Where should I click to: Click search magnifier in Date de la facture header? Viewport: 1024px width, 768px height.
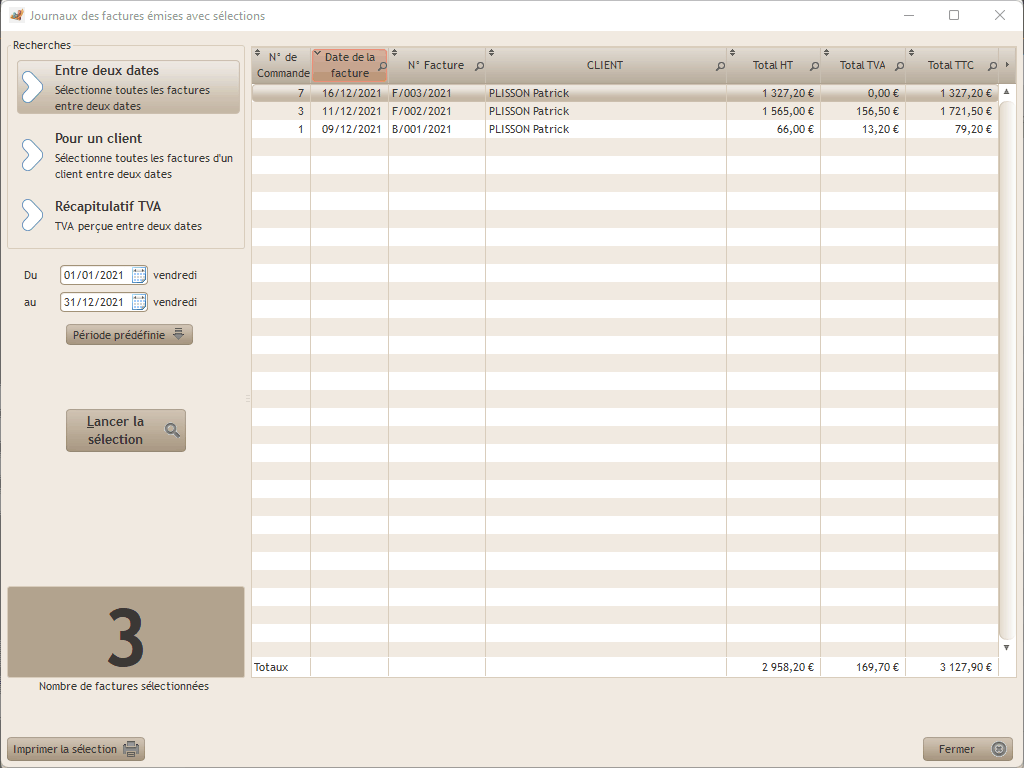[x=383, y=66]
